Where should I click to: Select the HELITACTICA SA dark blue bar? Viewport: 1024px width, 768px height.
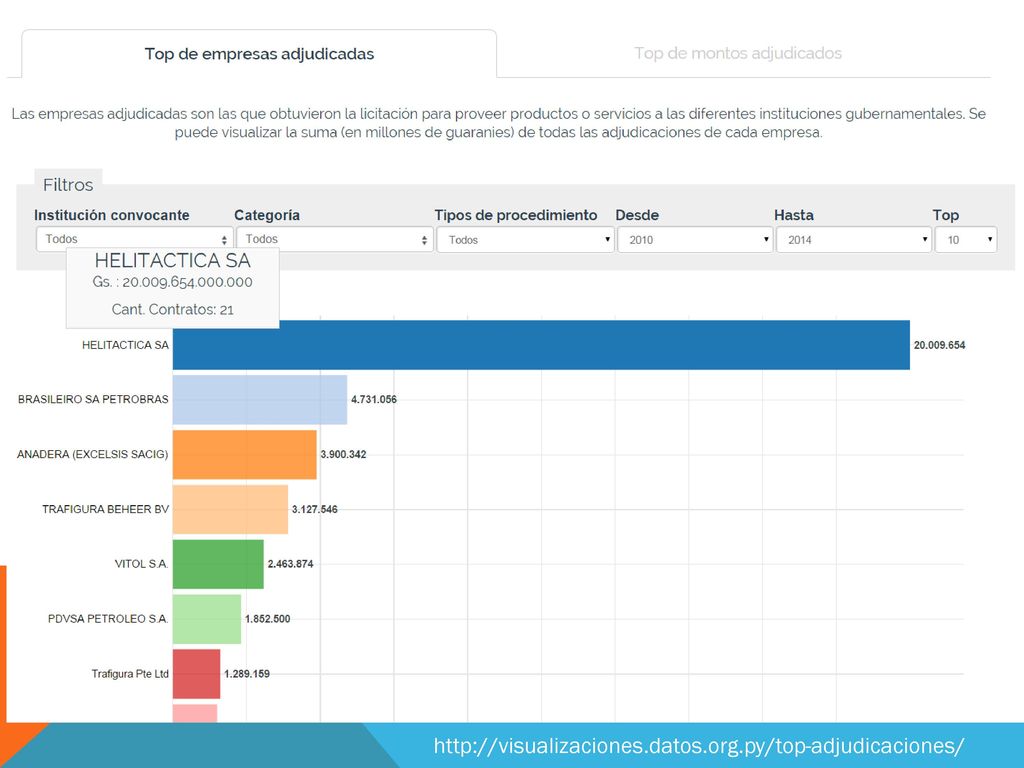(x=541, y=345)
